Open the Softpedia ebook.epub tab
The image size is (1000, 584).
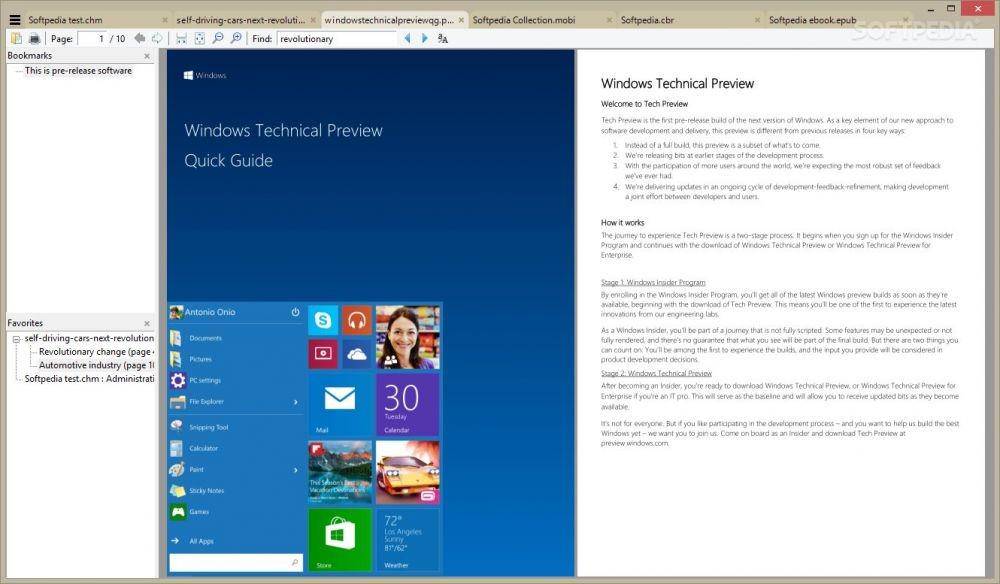click(x=812, y=20)
